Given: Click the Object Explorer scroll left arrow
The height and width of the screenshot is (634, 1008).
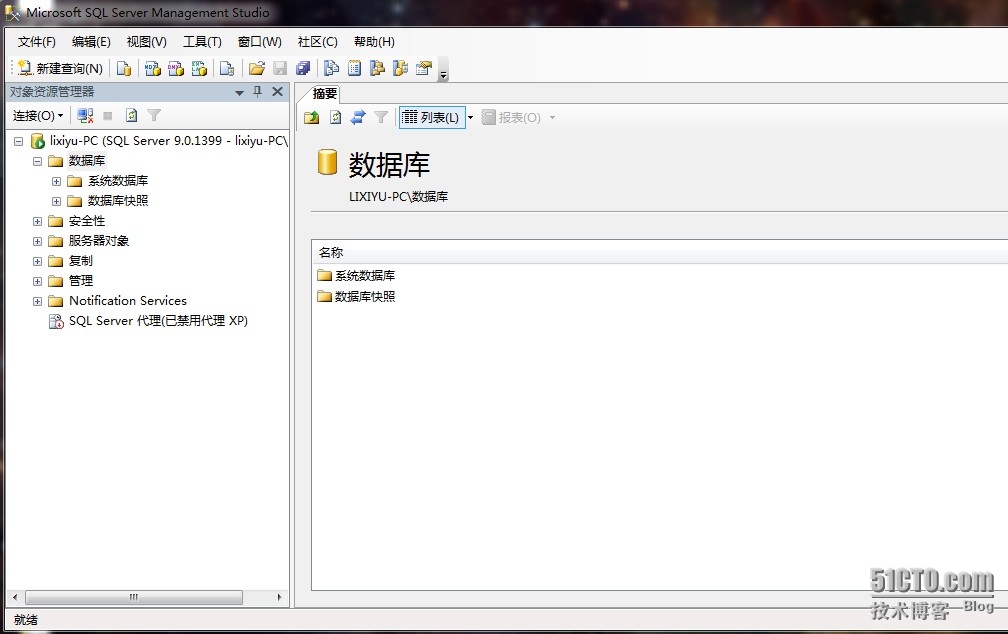Looking at the screenshot, I should point(15,597).
